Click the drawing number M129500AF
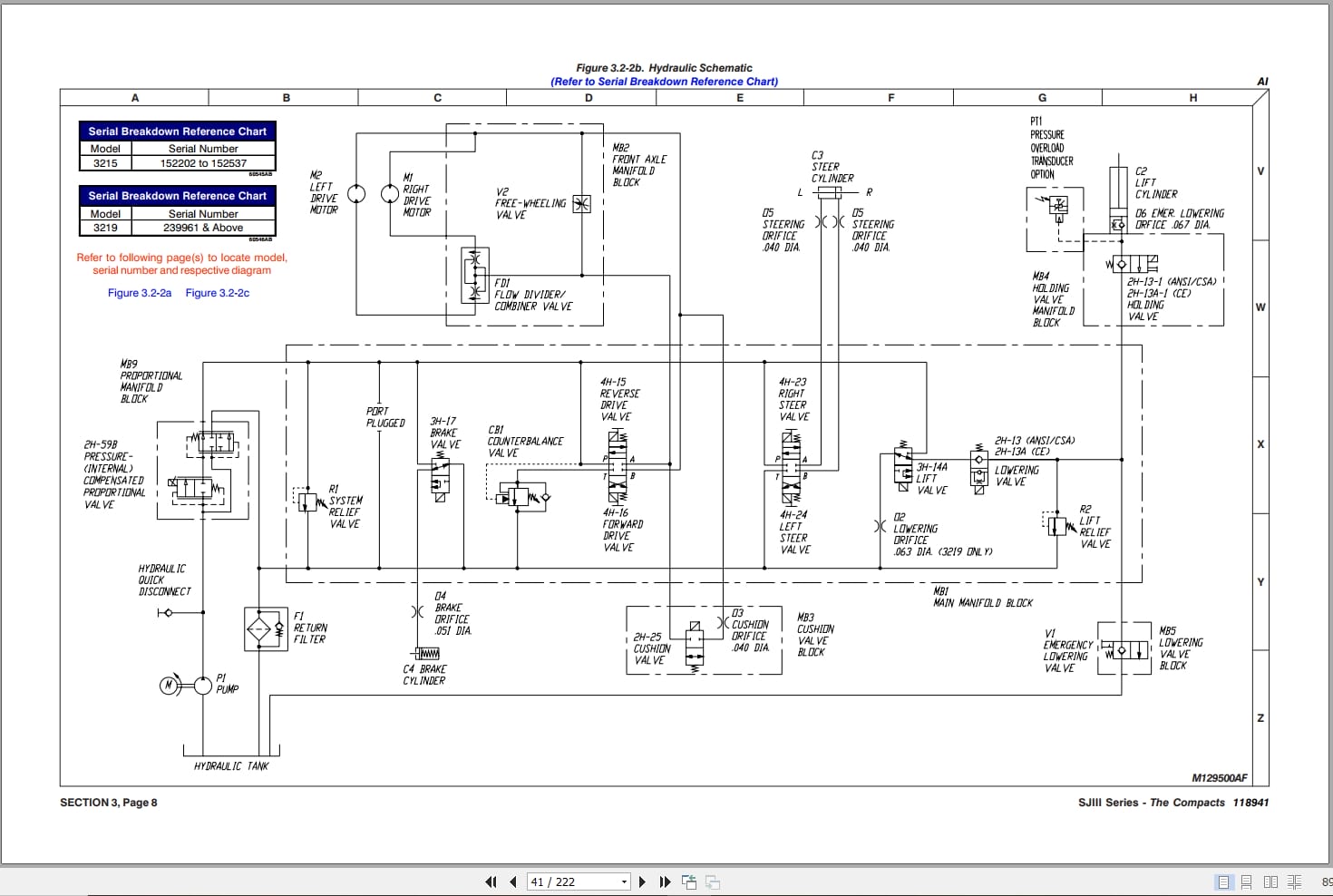The width and height of the screenshot is (1333, 896). (x=1220, y=778)
